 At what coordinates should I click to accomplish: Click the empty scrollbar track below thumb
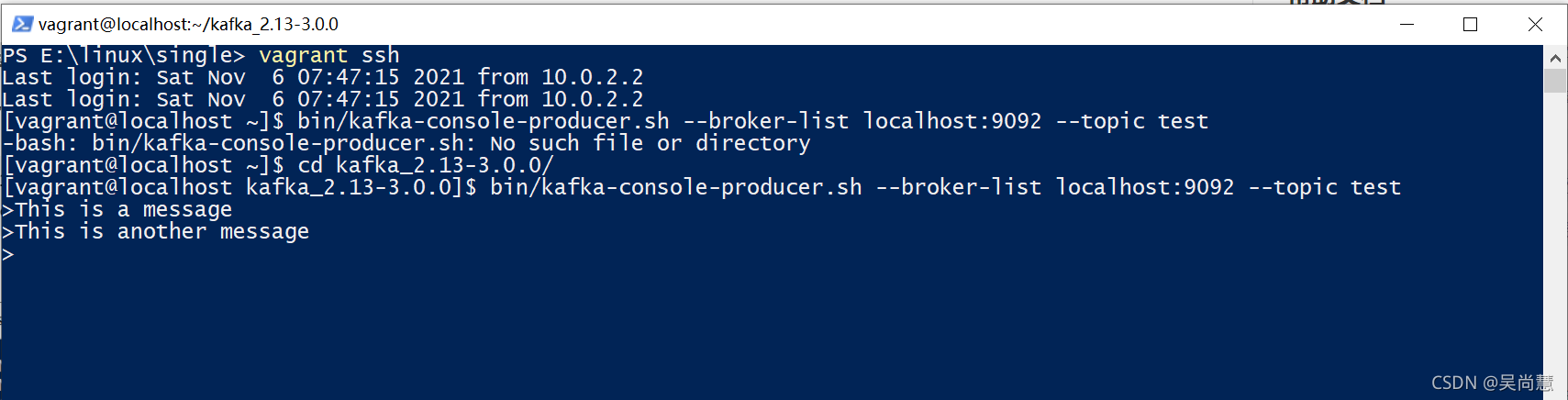[1555, 239]
